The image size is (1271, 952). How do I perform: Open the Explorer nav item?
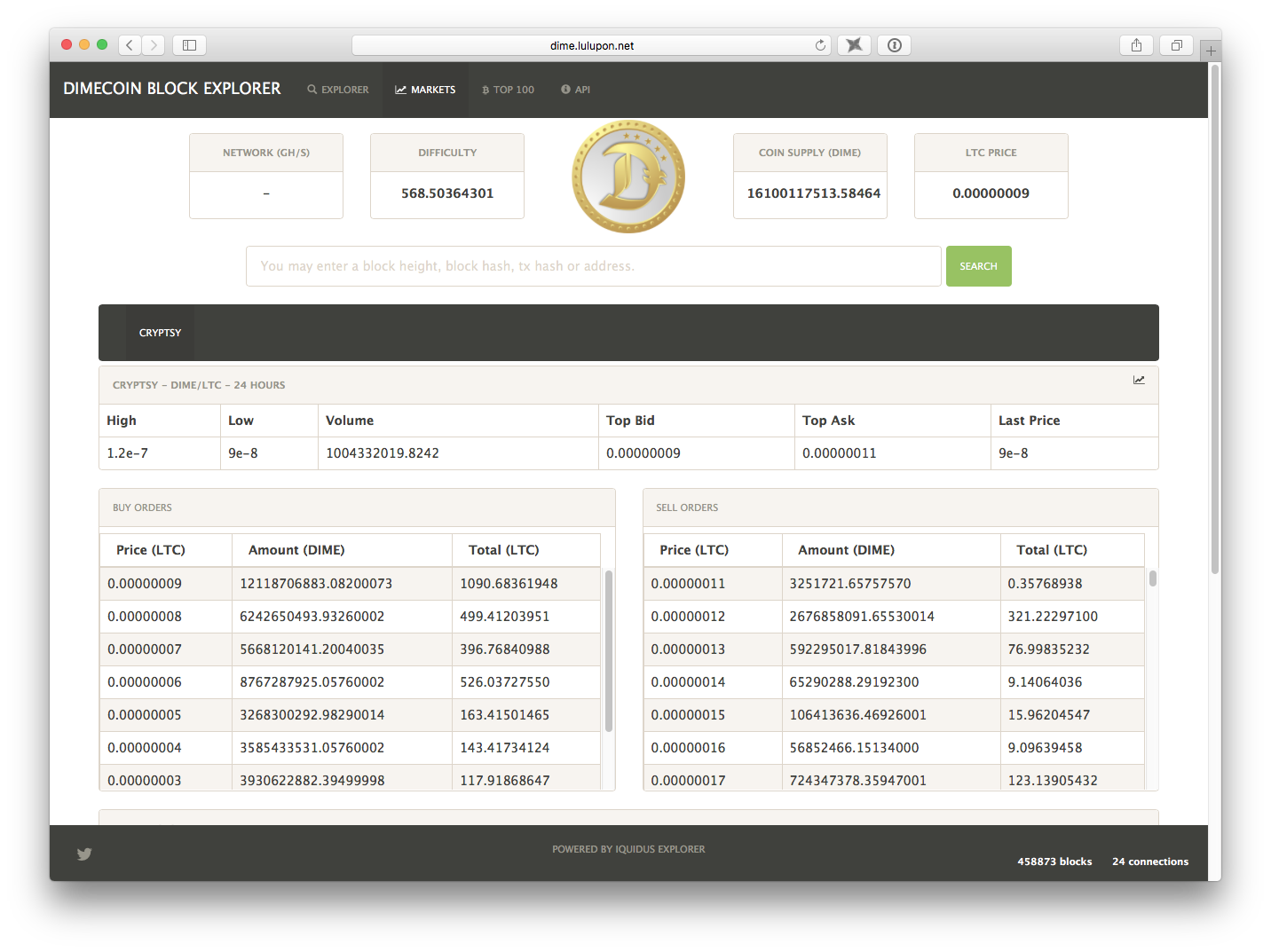click(338, 90)
